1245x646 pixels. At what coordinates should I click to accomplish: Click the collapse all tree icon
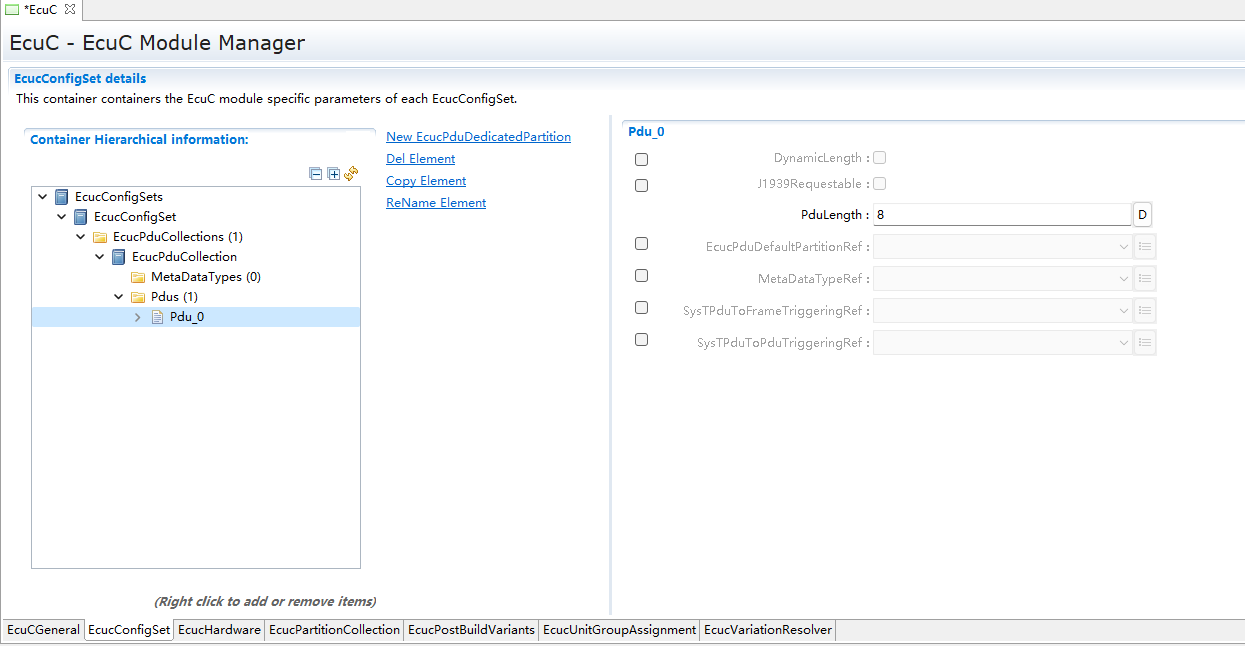(316, 174)
